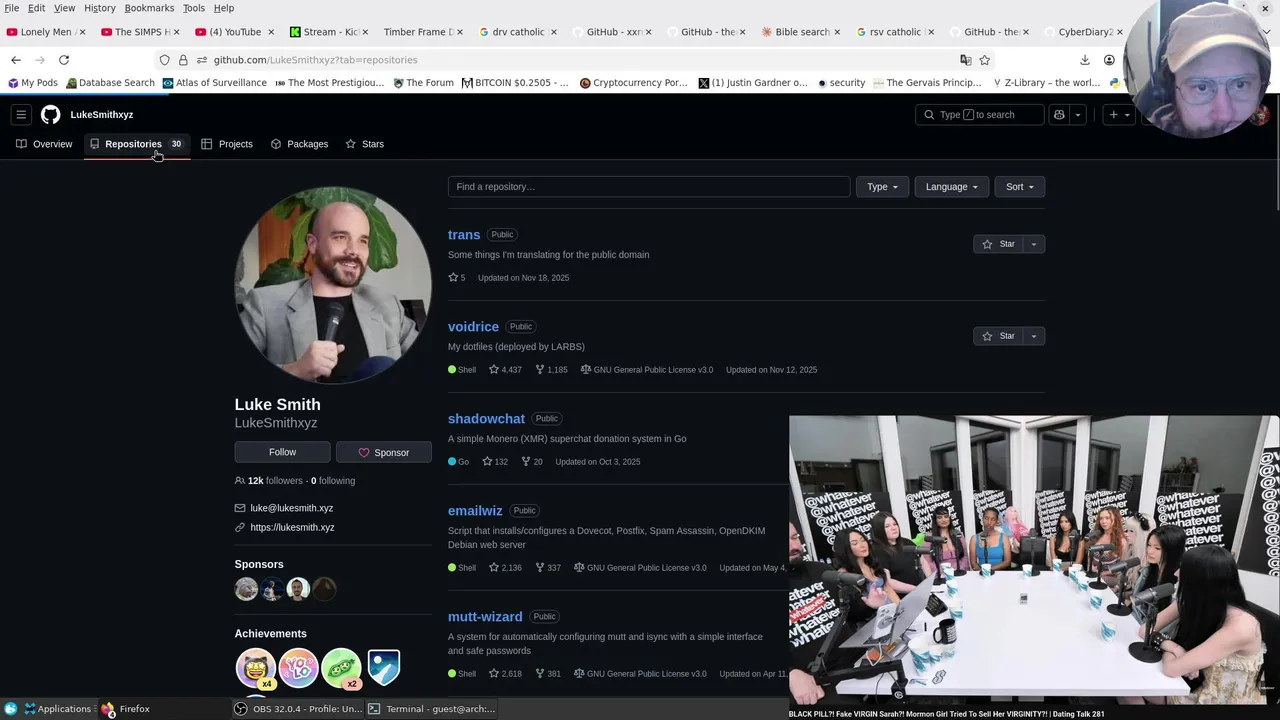
Task: Open the Firefox downloads icon
Action: click(1084, 60)
